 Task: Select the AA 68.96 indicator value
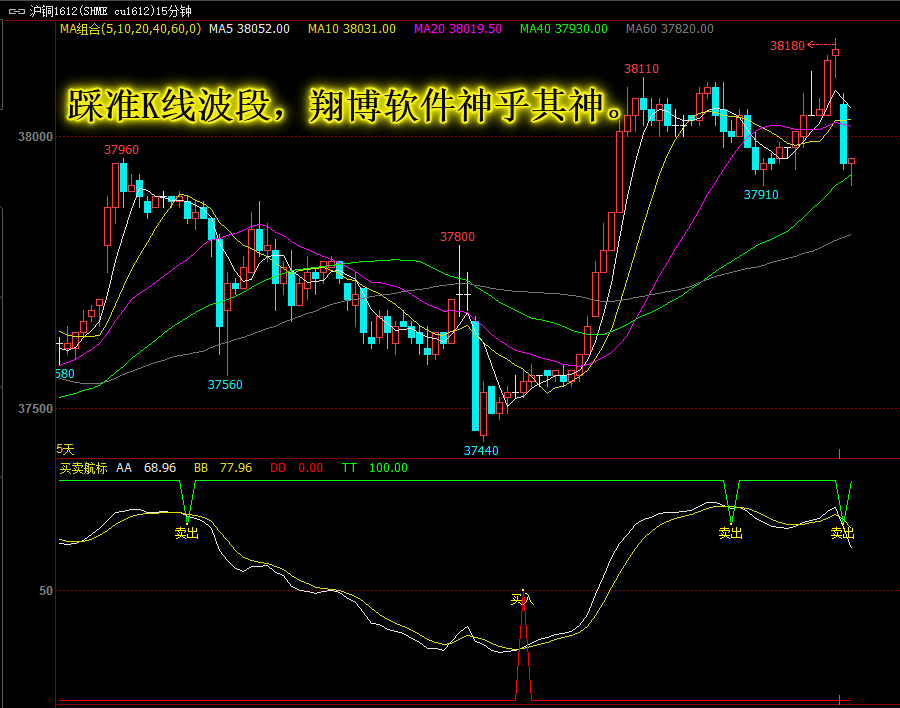tap(146, 468)
